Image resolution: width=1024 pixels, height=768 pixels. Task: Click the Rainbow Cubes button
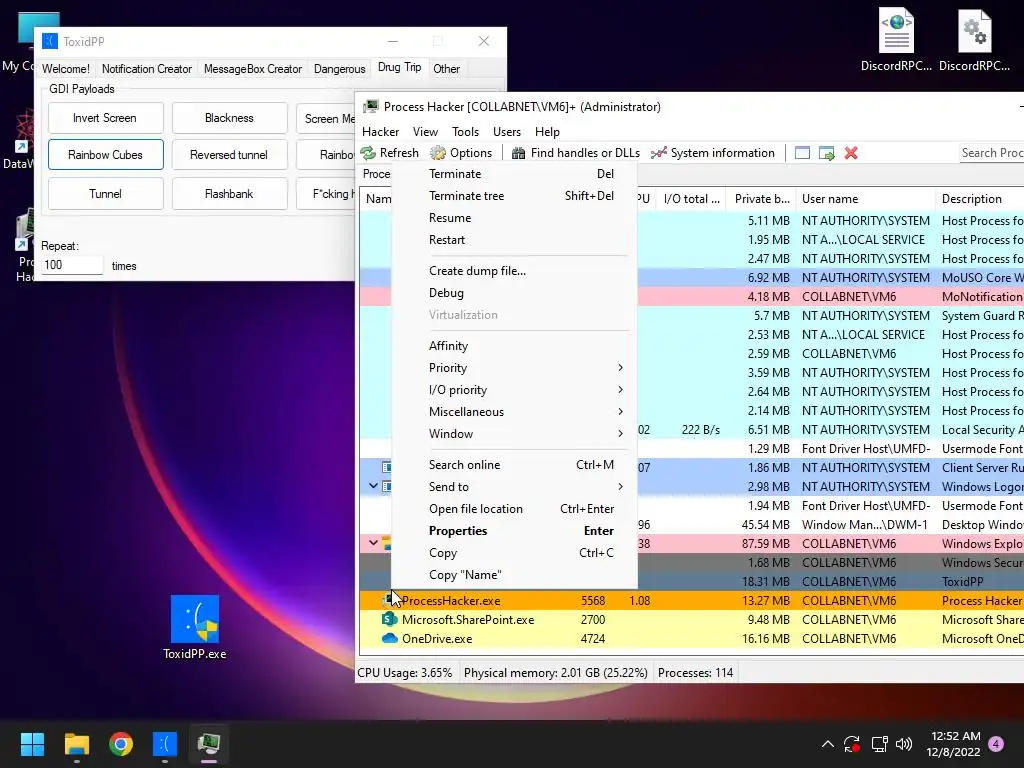click(105, 155)
